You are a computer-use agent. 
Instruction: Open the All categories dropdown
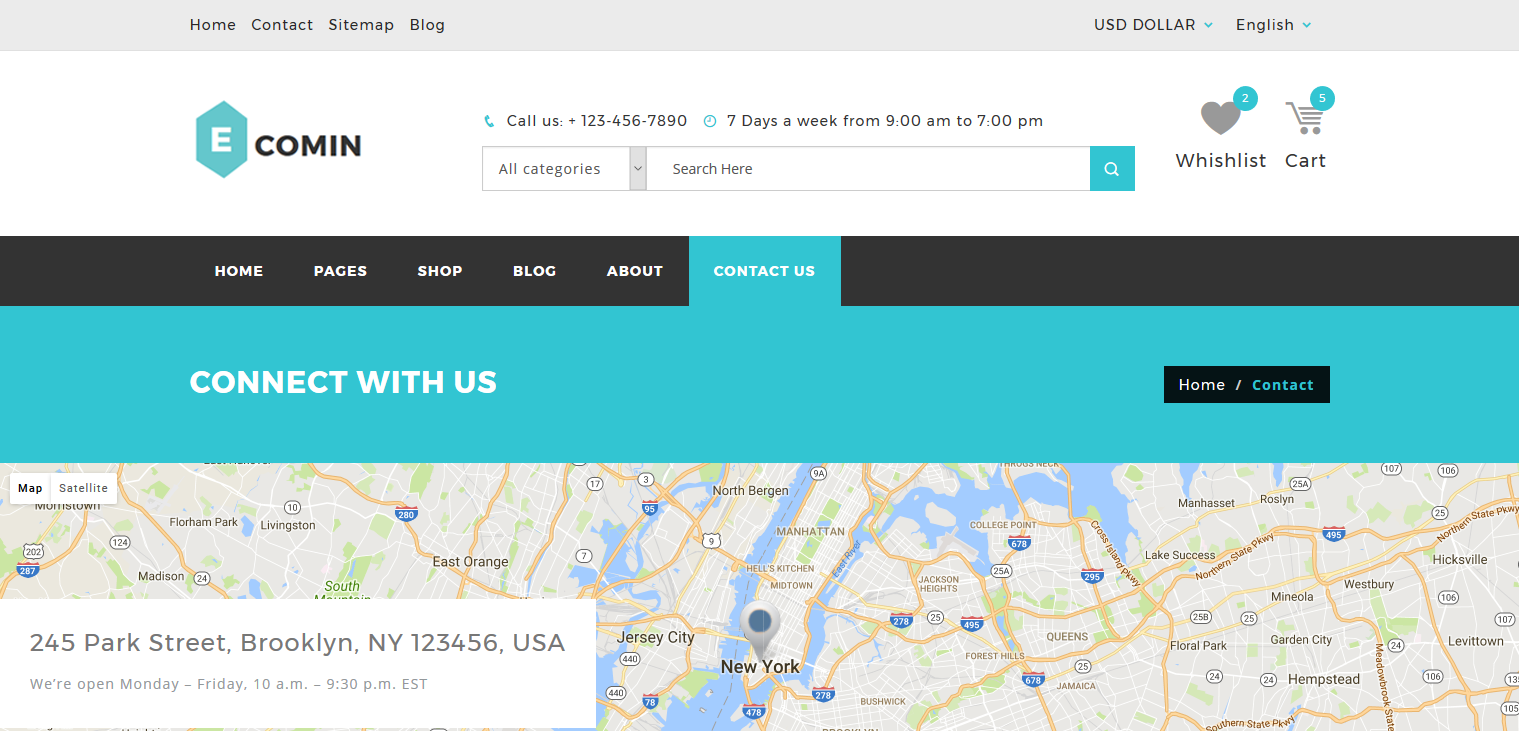click(564, 169)
